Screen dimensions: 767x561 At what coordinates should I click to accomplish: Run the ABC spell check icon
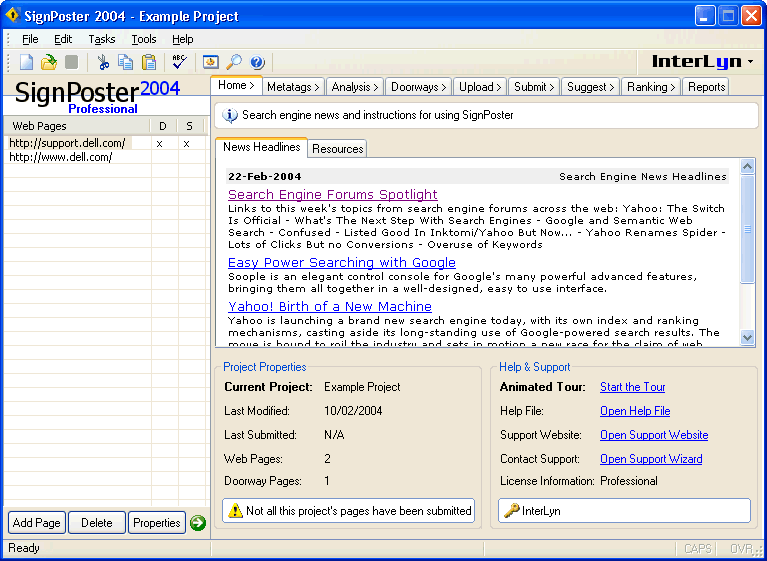[x=180, y=62]
